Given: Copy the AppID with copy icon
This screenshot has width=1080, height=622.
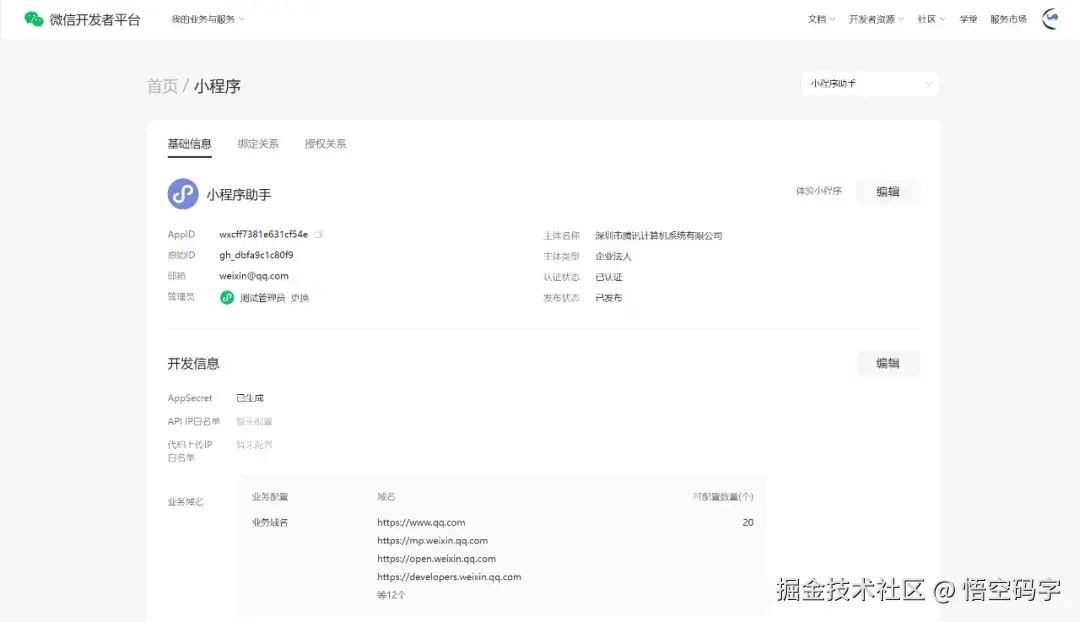Looking at the screenshot, I should pyautogui.click(x=318, y=234).
